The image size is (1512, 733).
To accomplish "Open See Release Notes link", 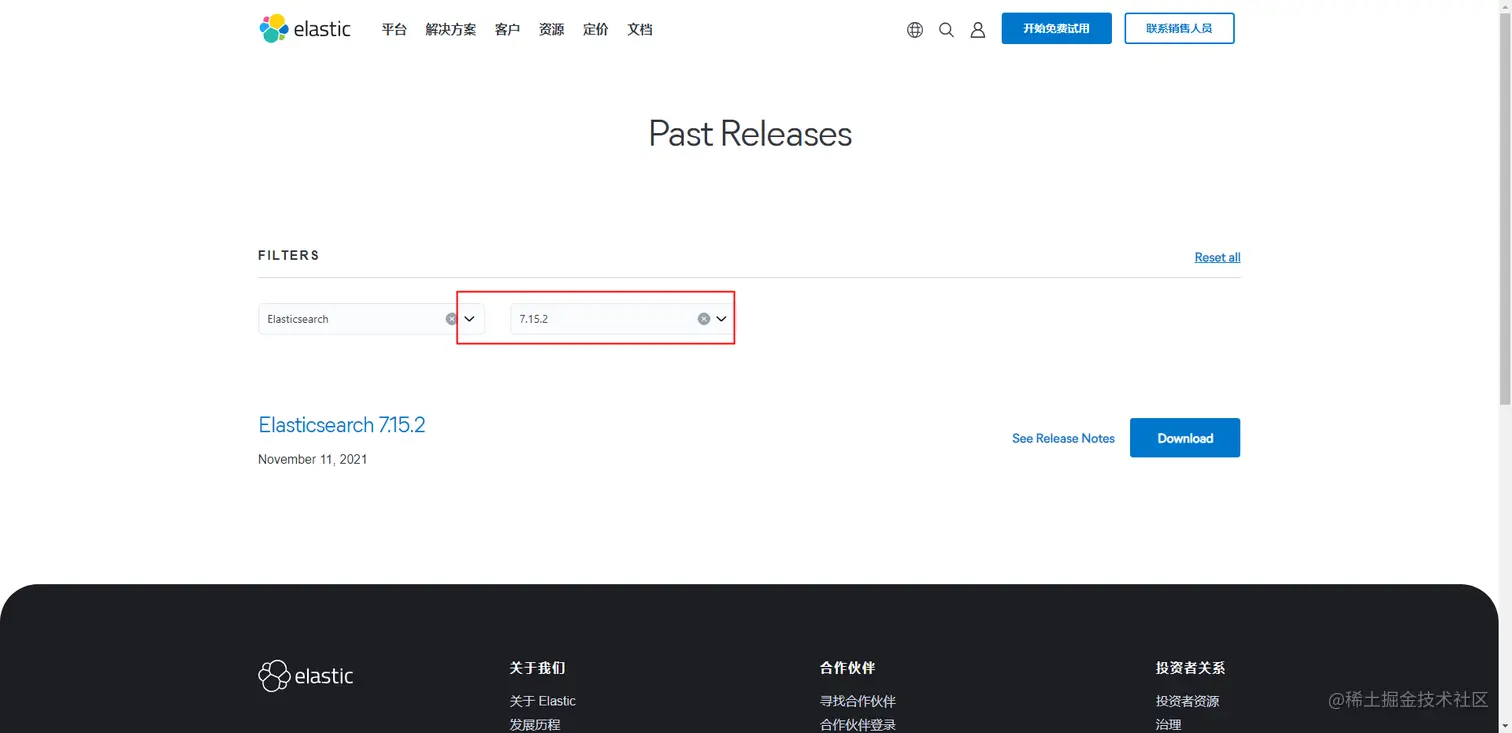I will coord(1063,438).
